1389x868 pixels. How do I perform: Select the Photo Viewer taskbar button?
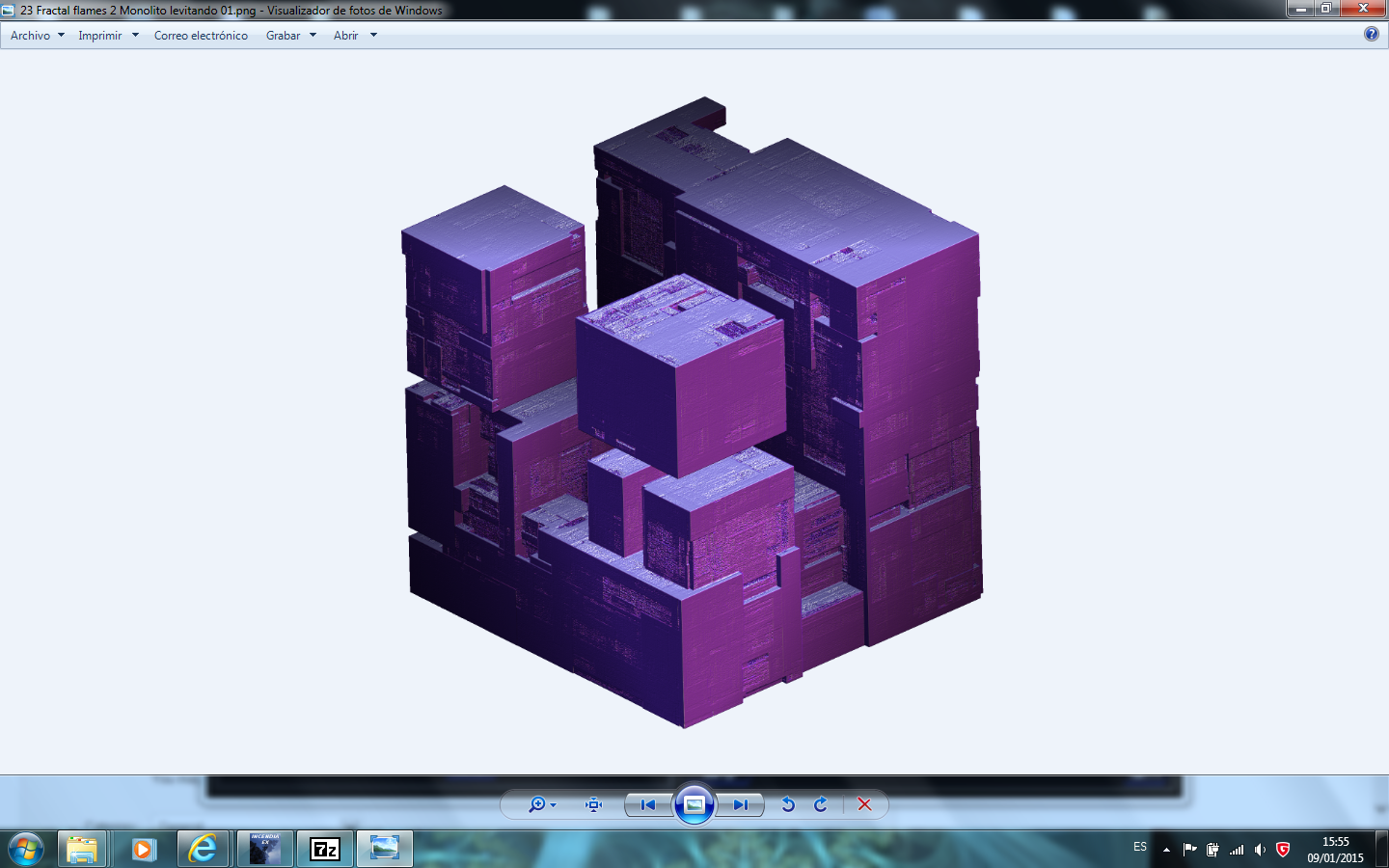point(385,850)
